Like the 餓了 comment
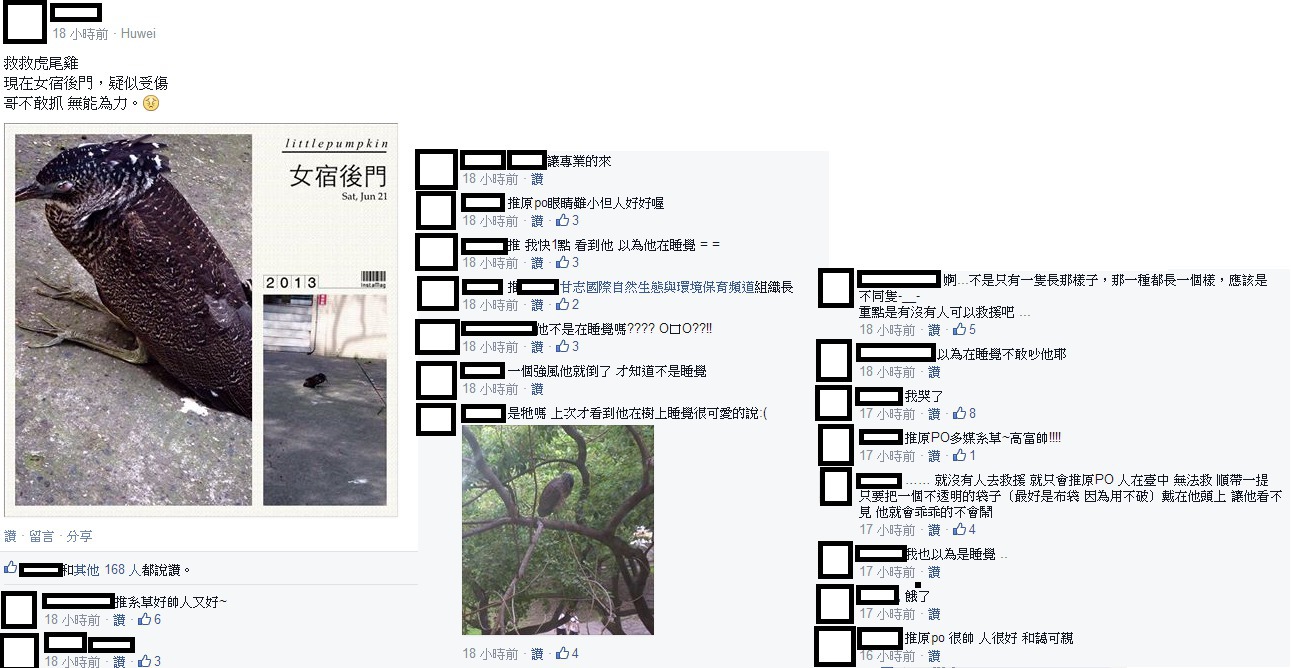 tap(934, 613)
